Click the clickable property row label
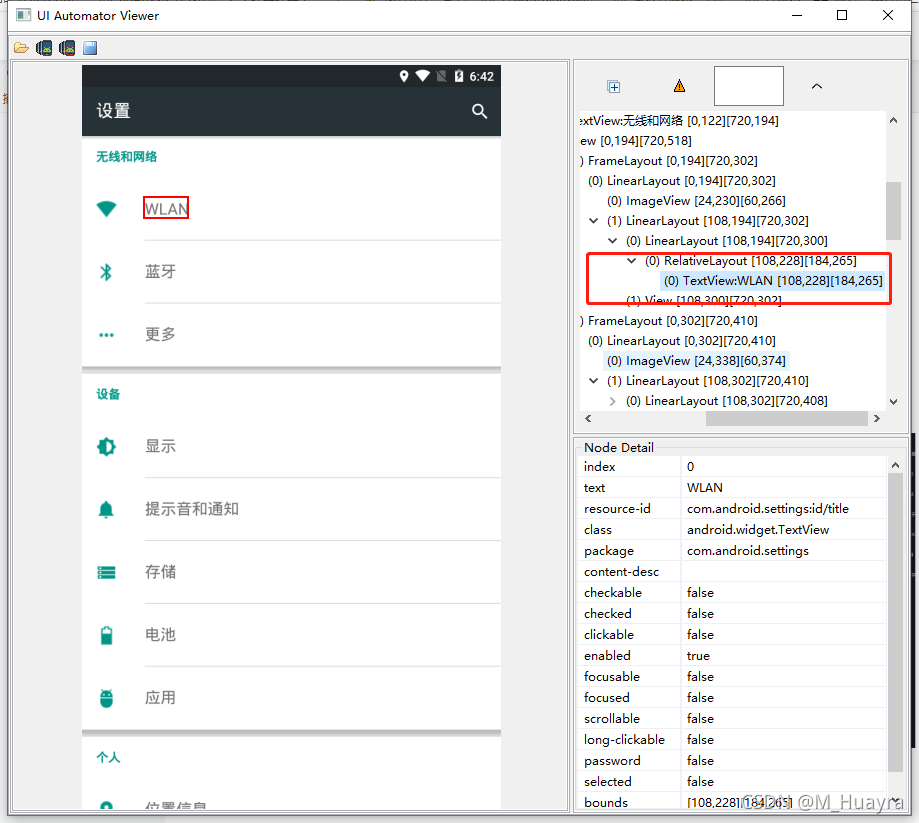 click(x=609, y=635)
